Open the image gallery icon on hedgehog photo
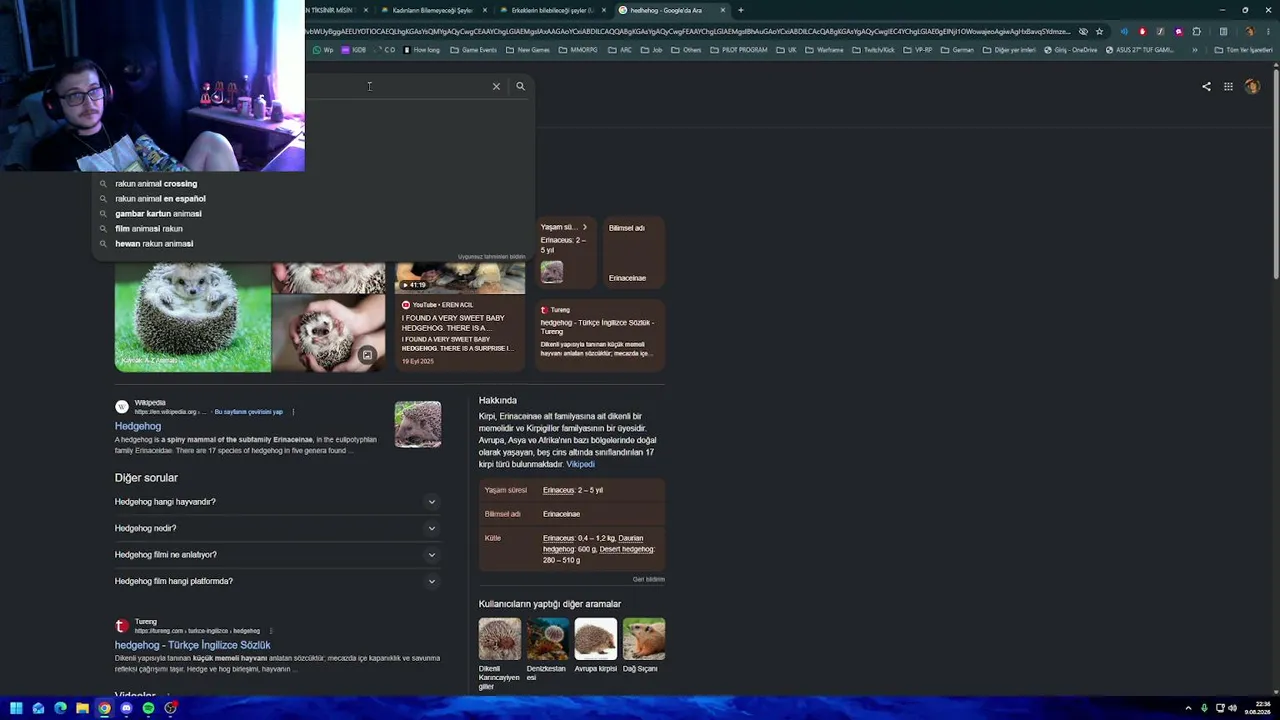Viewport: 1280px width, 720px height. click(x=367, y=354)
